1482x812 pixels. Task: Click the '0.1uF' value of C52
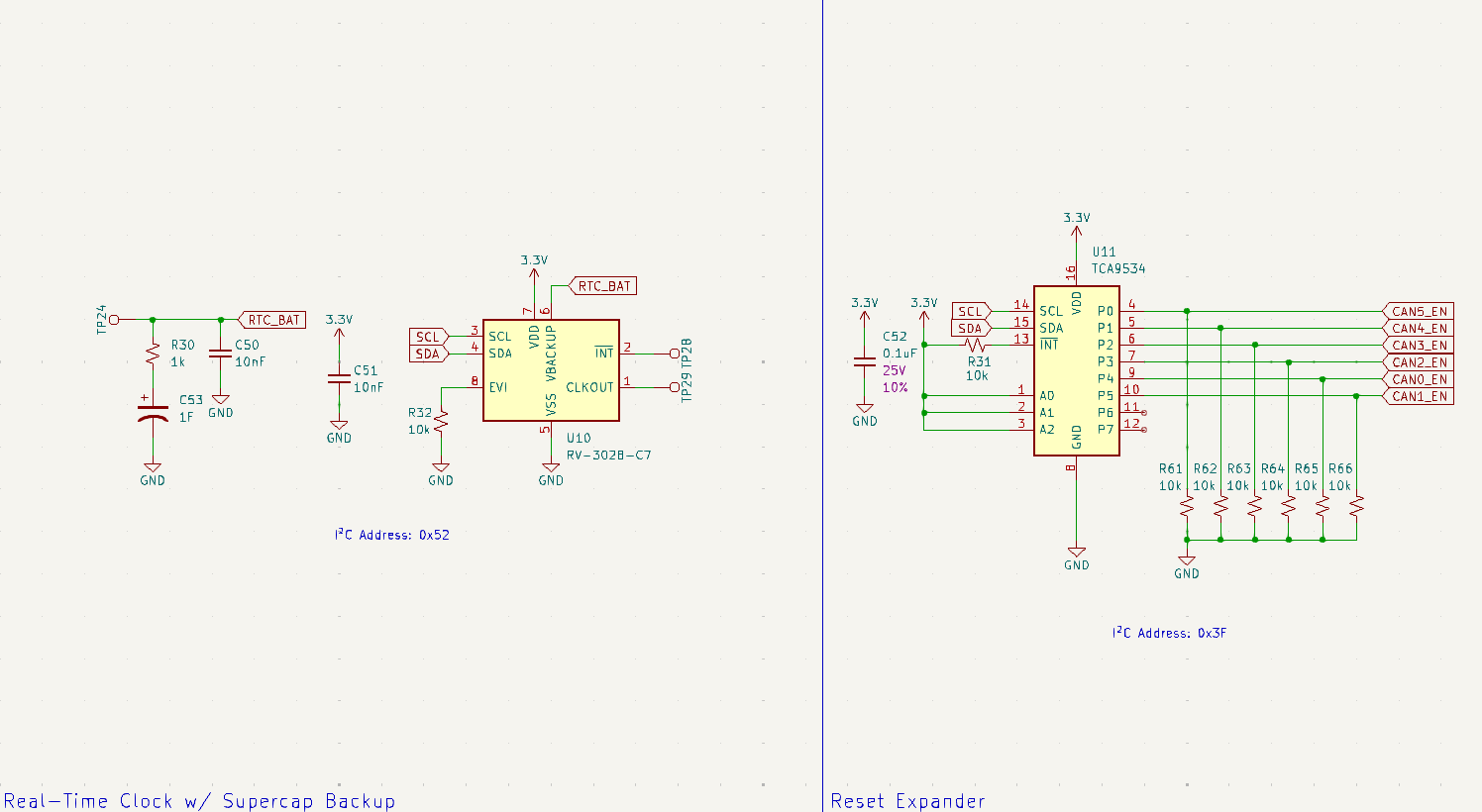tap(900, 354)
